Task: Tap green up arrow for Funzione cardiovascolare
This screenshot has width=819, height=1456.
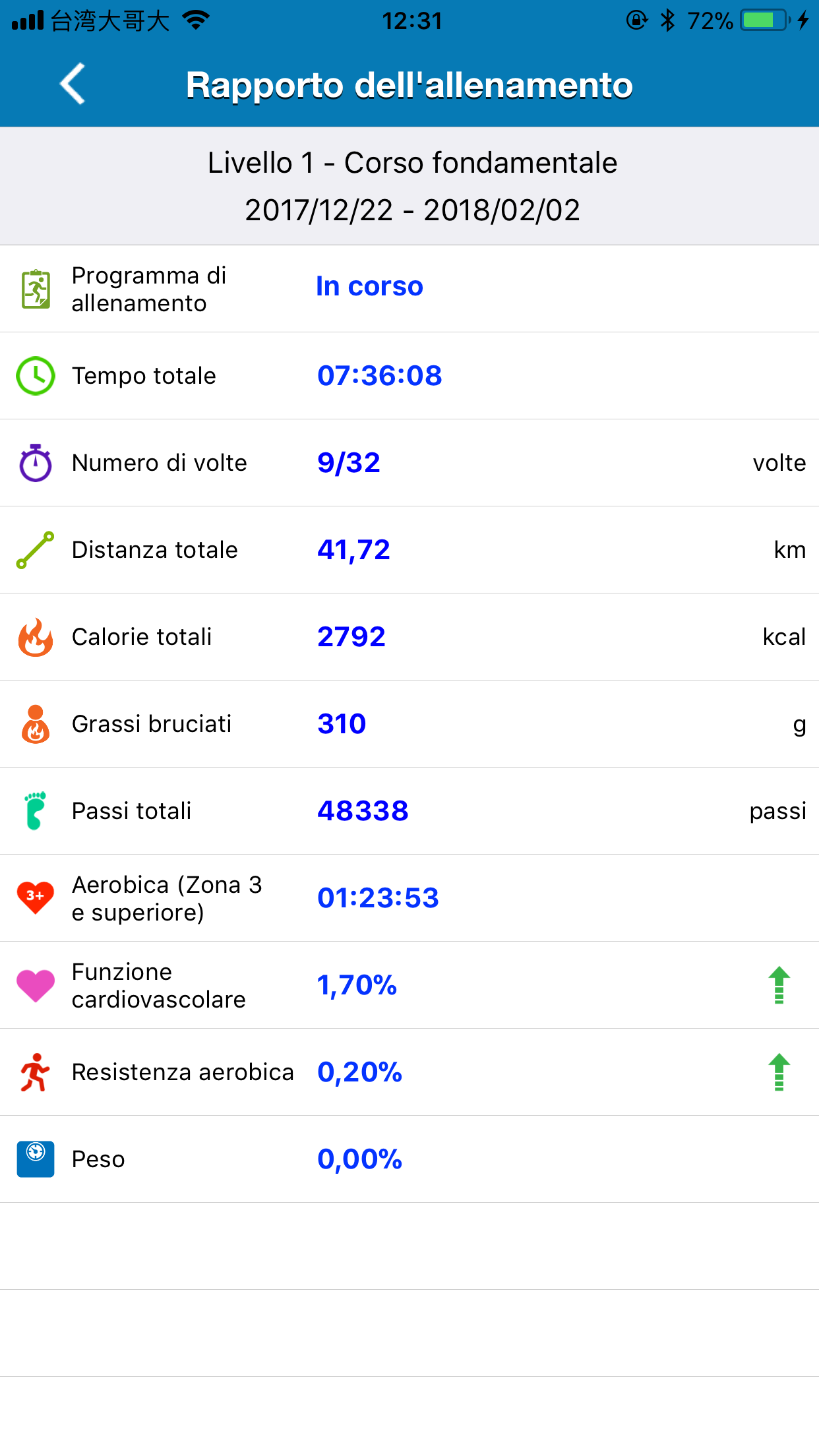Action: (x=779, y=985)
